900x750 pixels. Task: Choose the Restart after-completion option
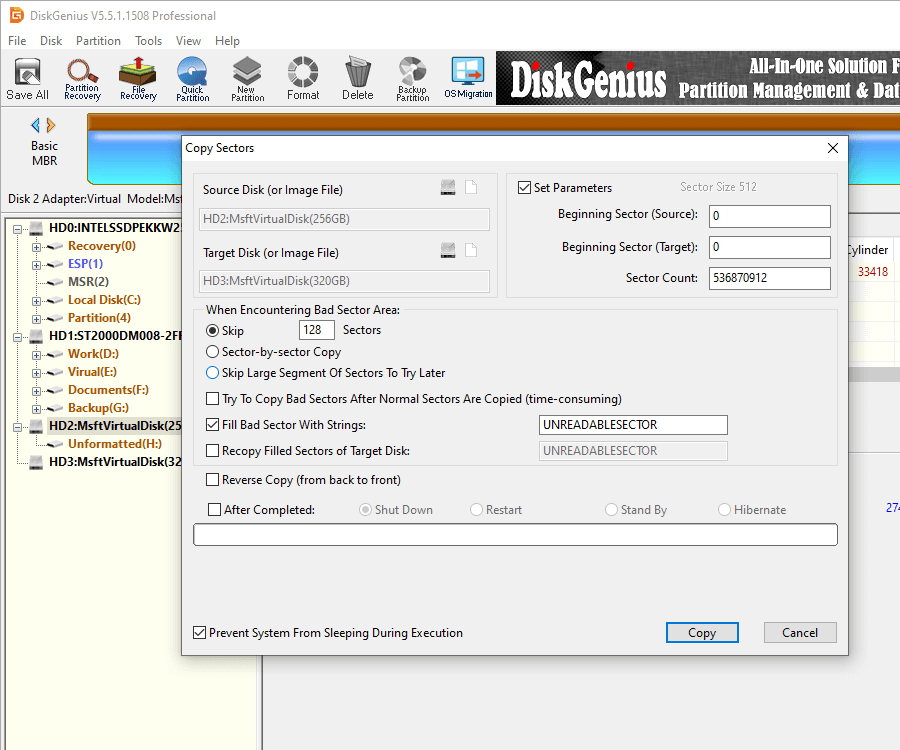(476, 510)
